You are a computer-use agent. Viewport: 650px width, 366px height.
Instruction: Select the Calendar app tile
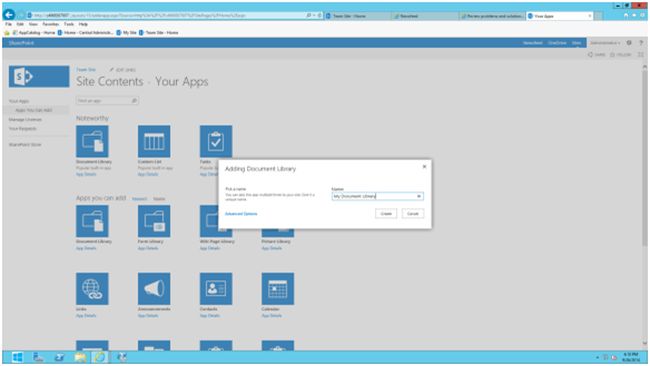(278, 288)
